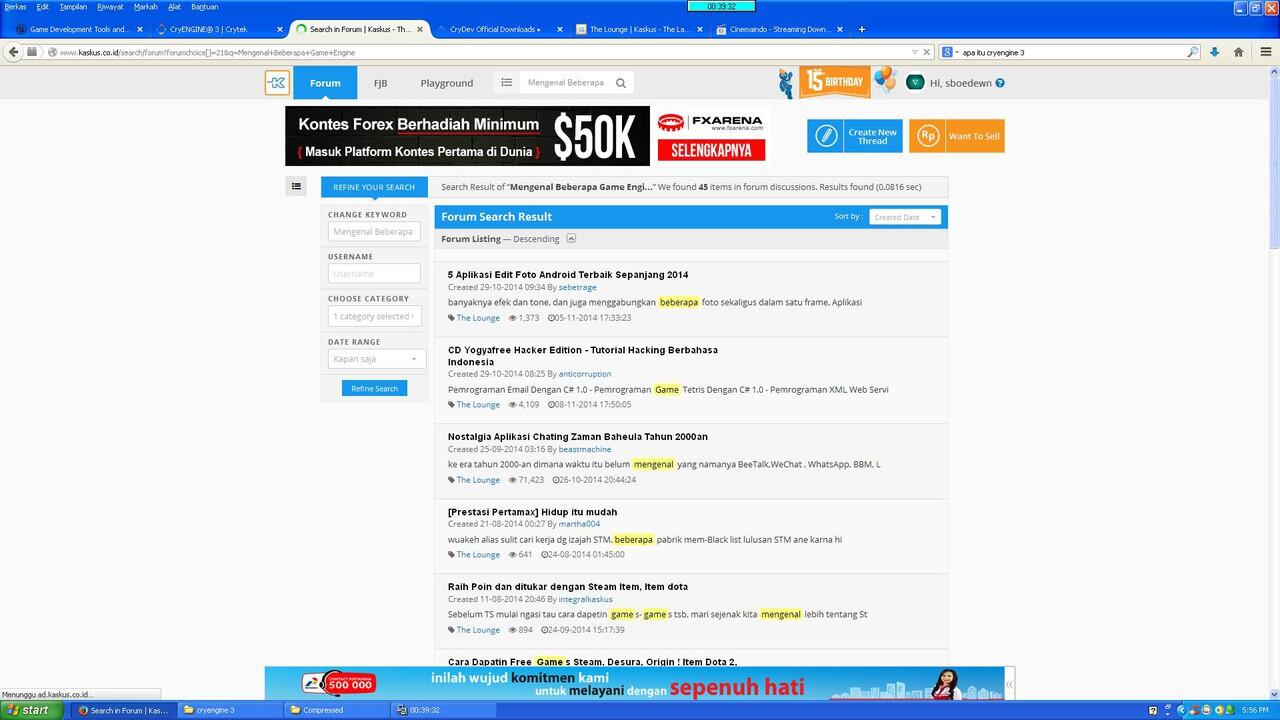
Task: Click the help question mark beside sboedewn
Action: point(1000,83)
